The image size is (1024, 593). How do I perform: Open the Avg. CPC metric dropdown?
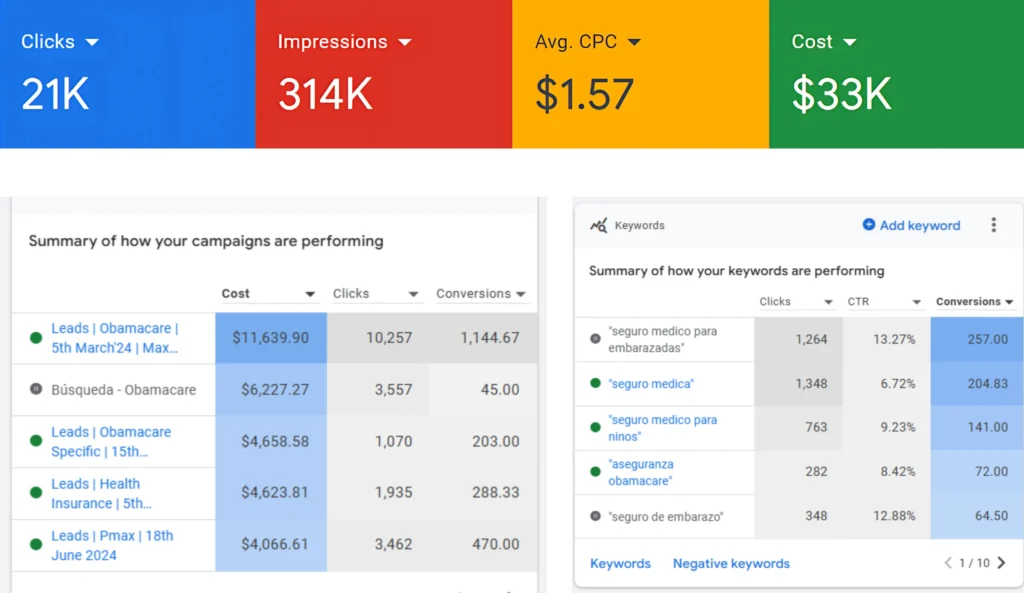(x=634, y=42)
